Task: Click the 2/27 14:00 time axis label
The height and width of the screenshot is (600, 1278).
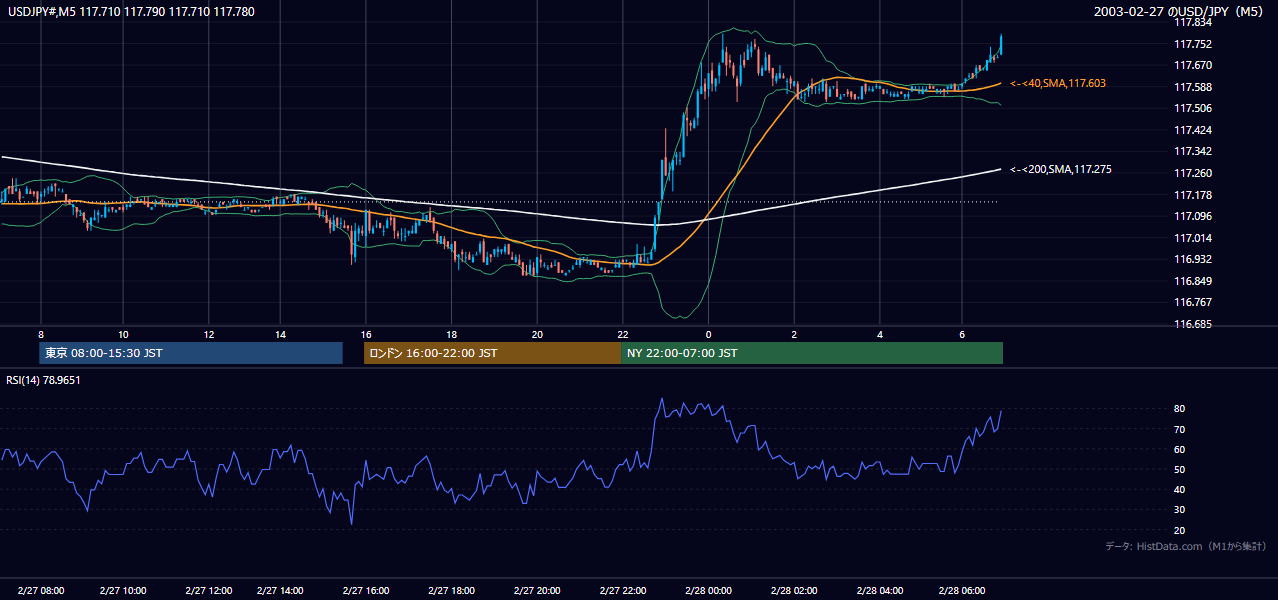Action: click(280, 590)
